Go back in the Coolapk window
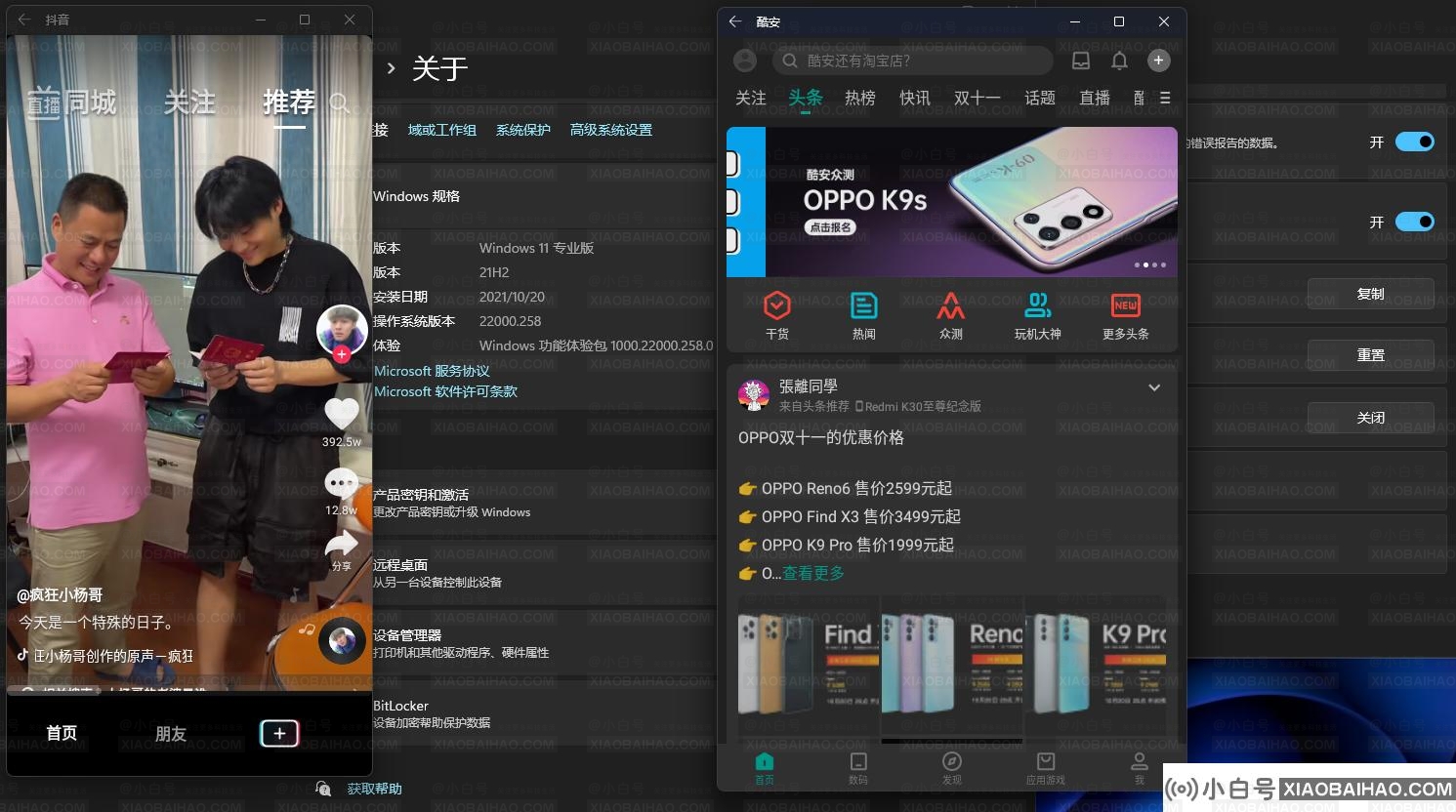The height and width of the screenshot is (812, 1456). (x=735, y=21)
